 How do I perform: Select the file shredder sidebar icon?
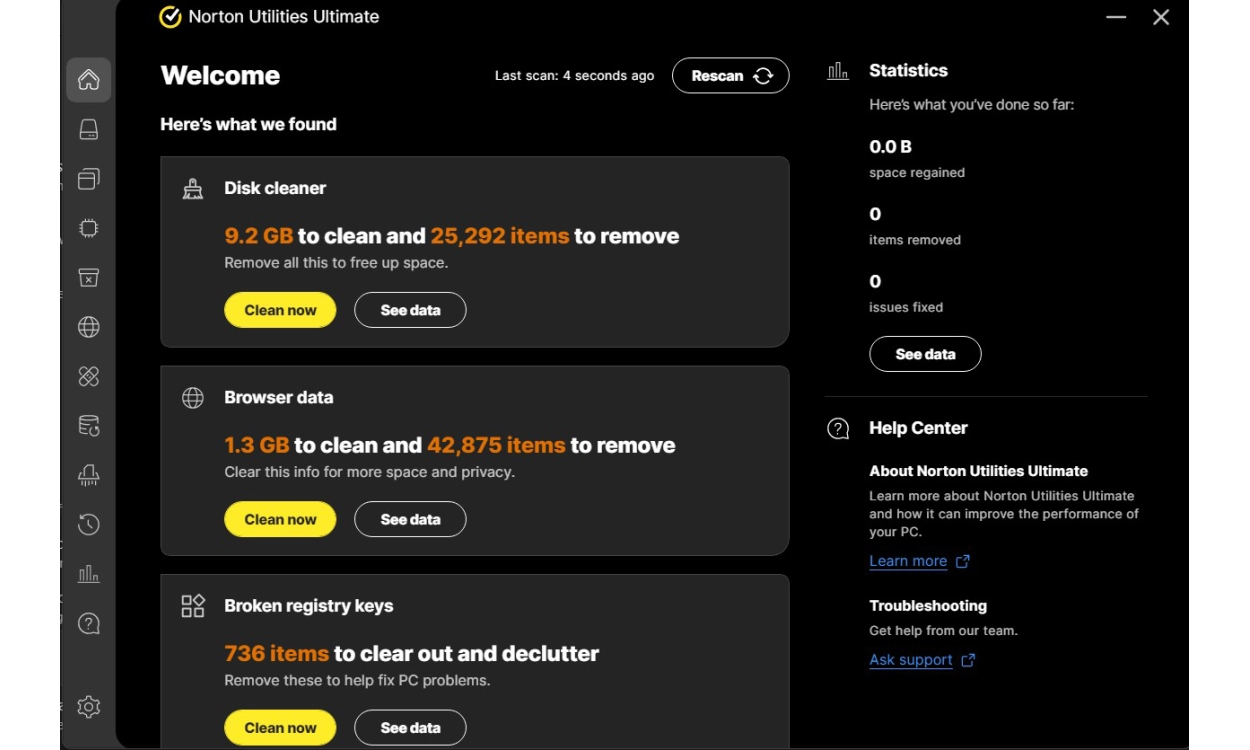coord(89,475)
